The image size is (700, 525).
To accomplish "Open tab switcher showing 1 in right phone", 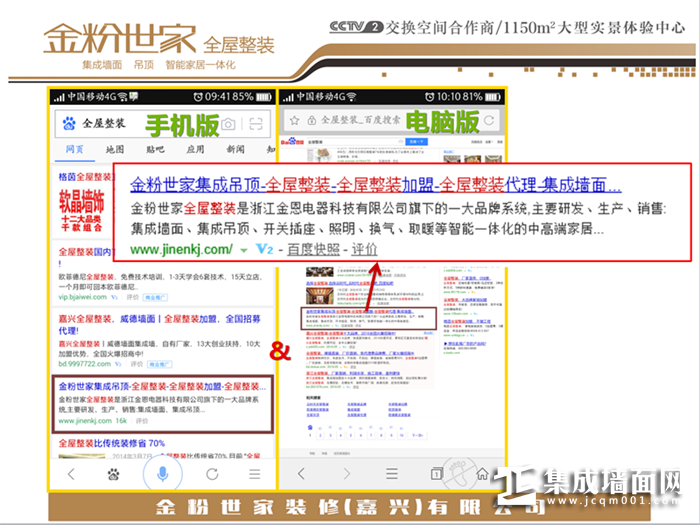I will click(x=437, y=473).
